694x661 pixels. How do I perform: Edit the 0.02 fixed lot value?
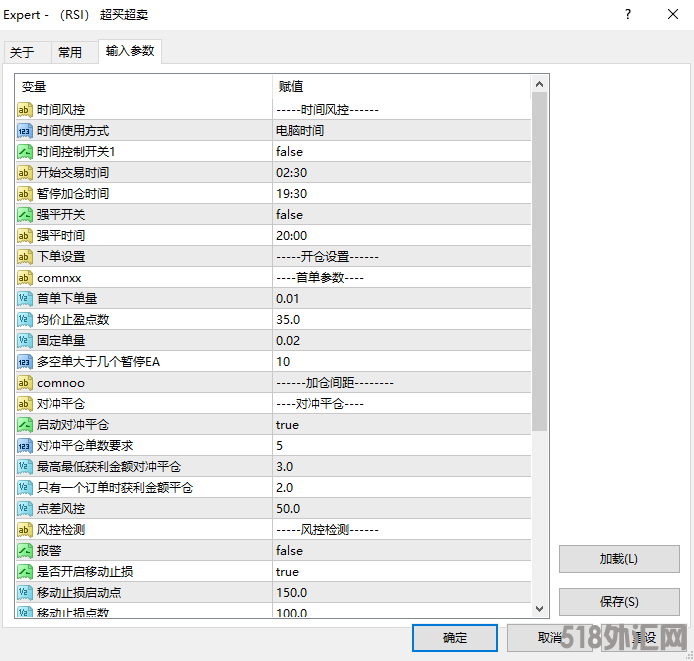tap(401, 340)
